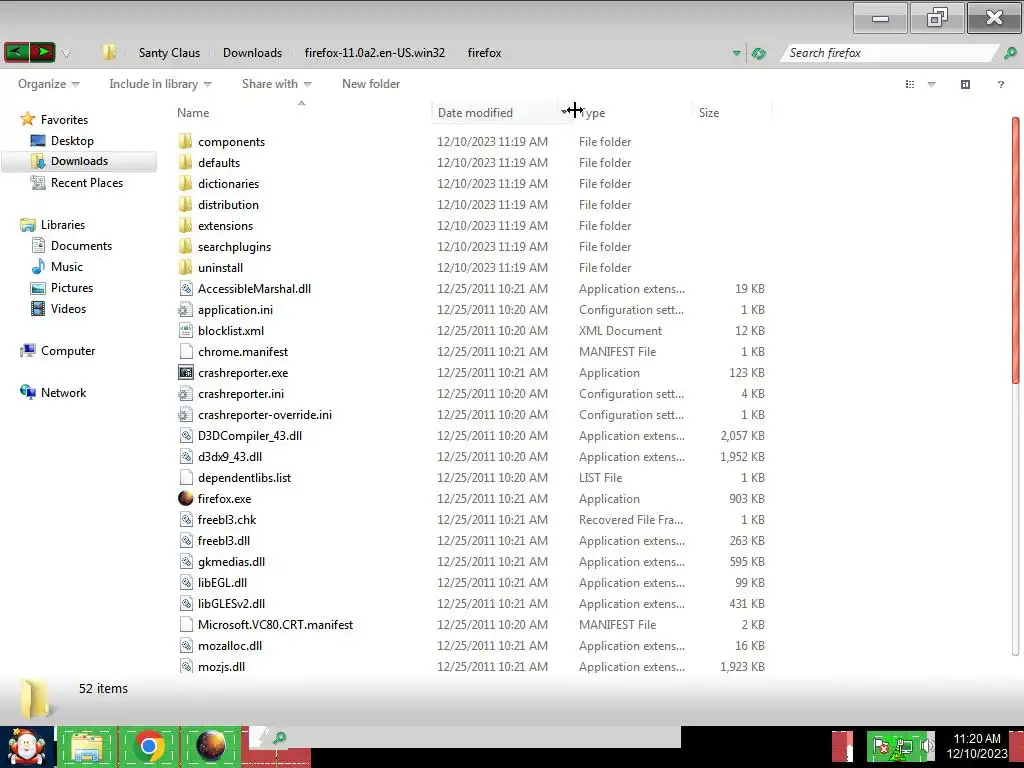1024x768 pixels.
Task: Click the Help question mark icon
Action: click(1000, 84)
